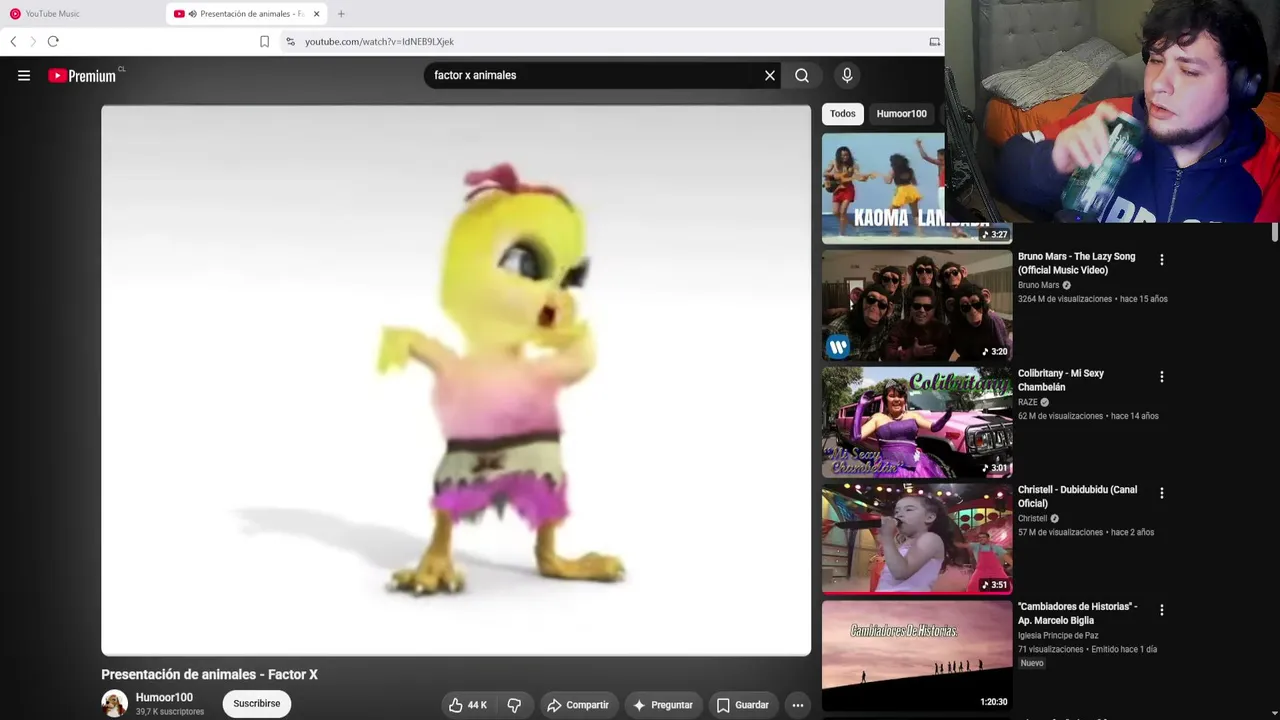Open Bruno Mars - The Lazy Song title
The height and width of the screenshot is (720, 1280).
1077,263
